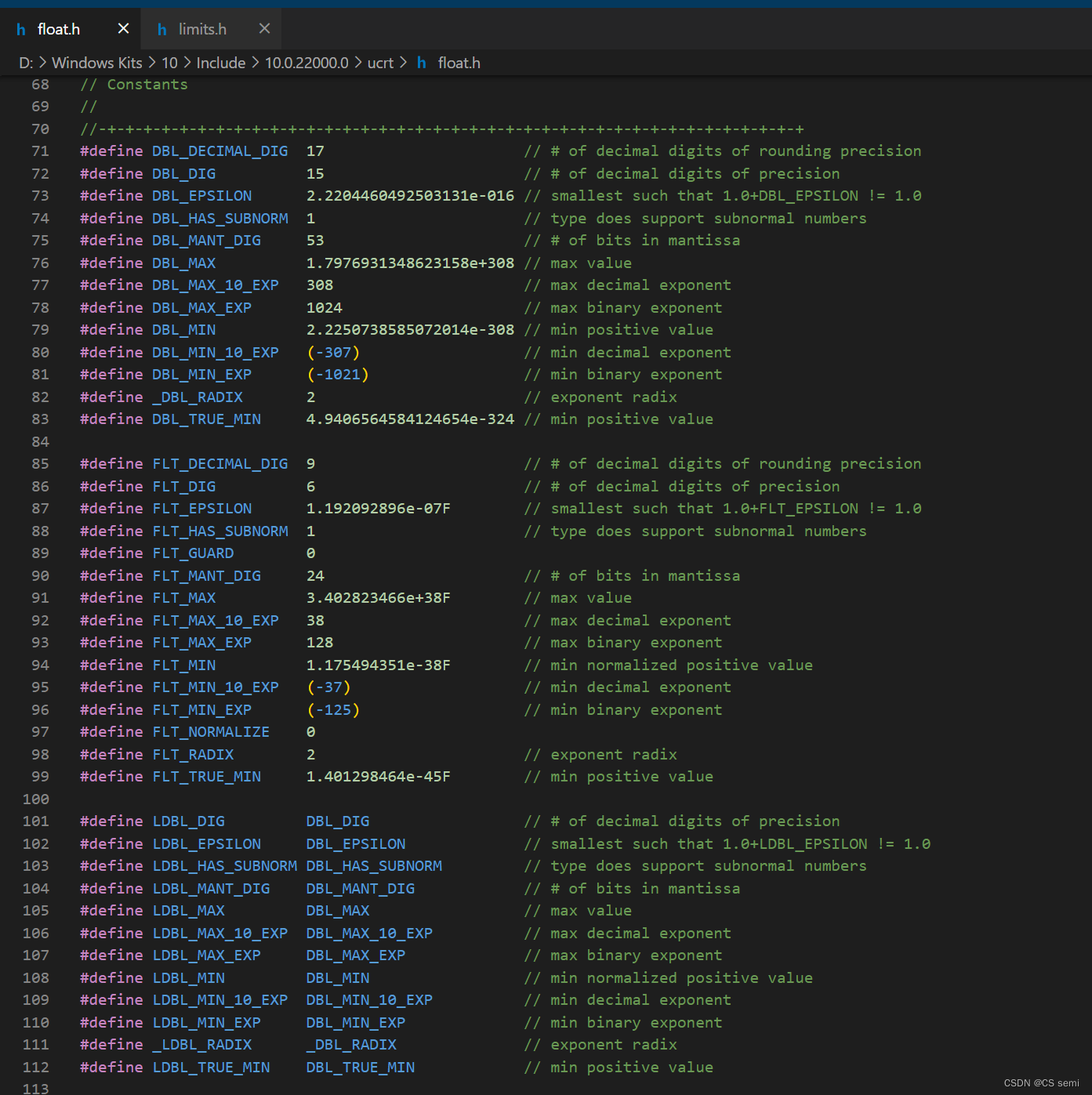
Task: Expand chevron after ucrt breadcrumb
Action: pyautogui.click(x=403, y=63)
